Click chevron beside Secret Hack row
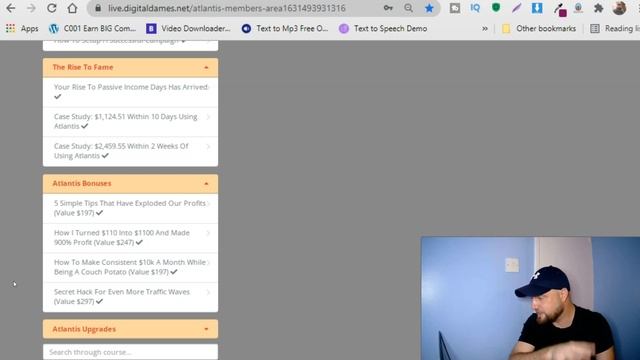Screen dimensions: 640x360 point(208,292)
